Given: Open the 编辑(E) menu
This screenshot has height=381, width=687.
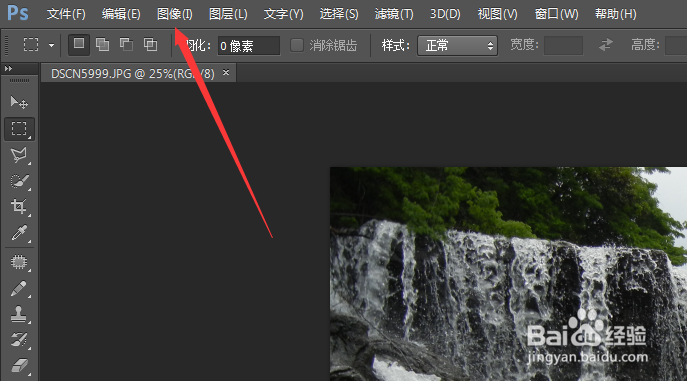Looking at the screenshot, I should click(x=121, y=14).
